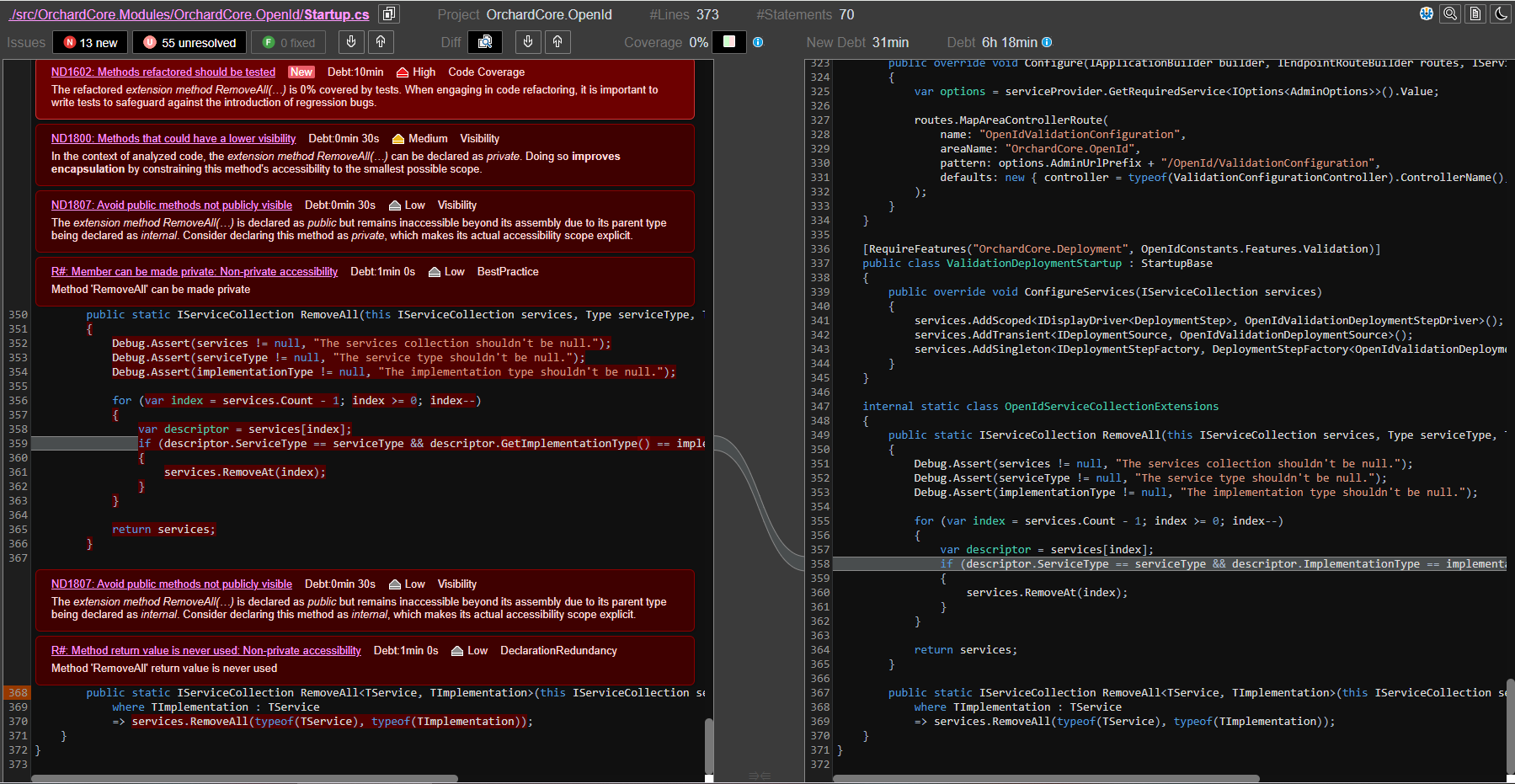Click 'return services;' on left line 365
1515x784 pixels.
163,530
